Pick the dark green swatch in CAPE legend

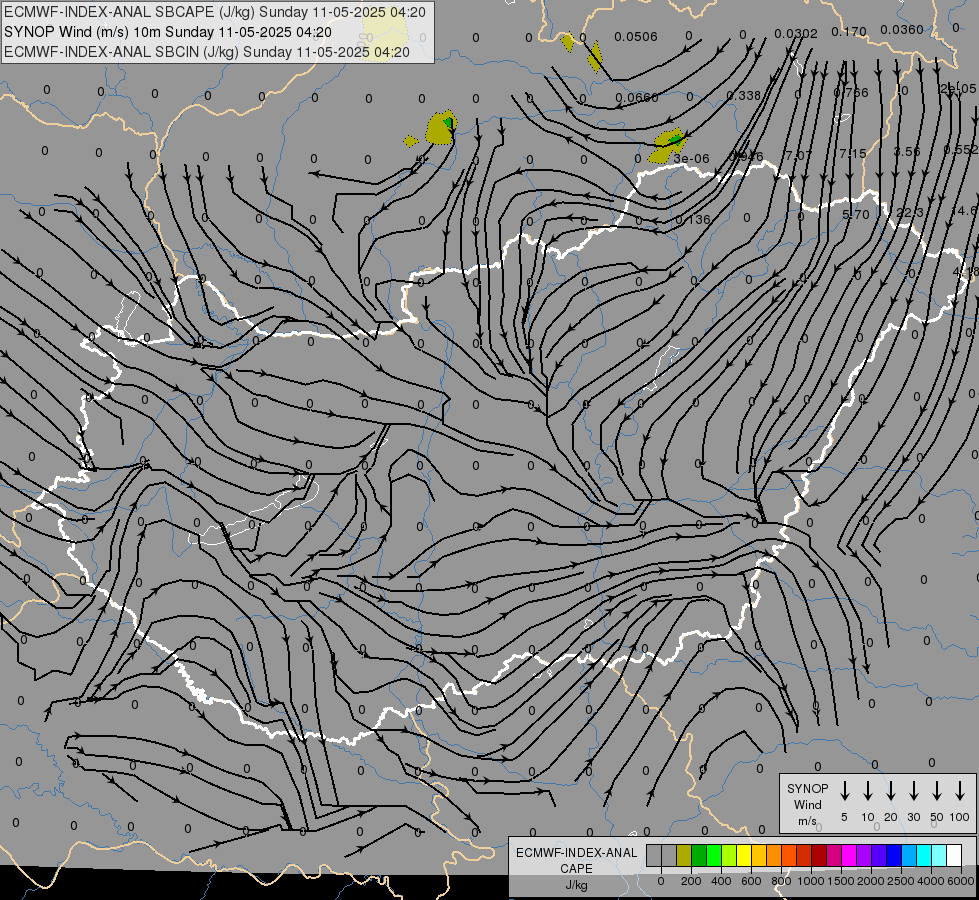(699, 855)
